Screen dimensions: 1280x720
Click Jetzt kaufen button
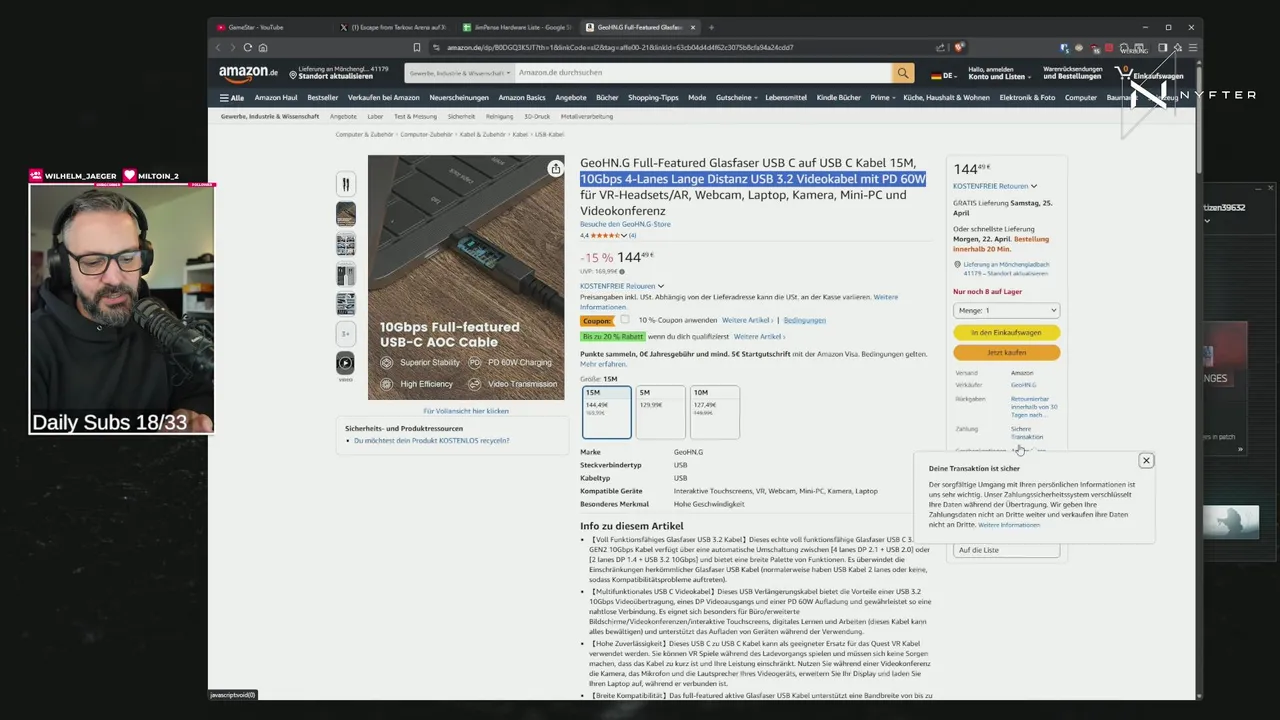1006,352
